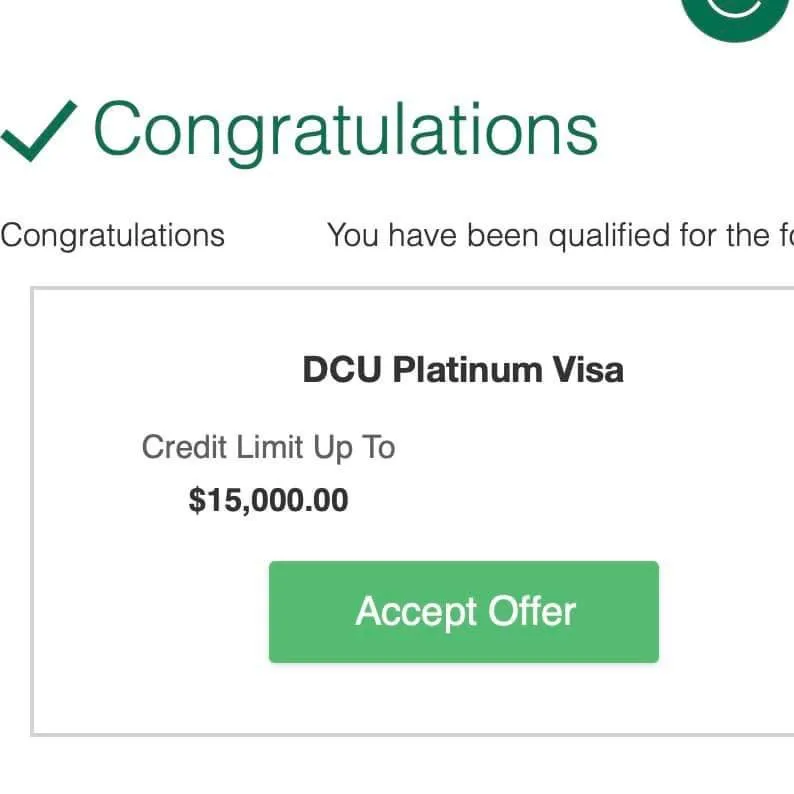
Task: Click the large green Congratulations heading
Action: tap(345, 131)
